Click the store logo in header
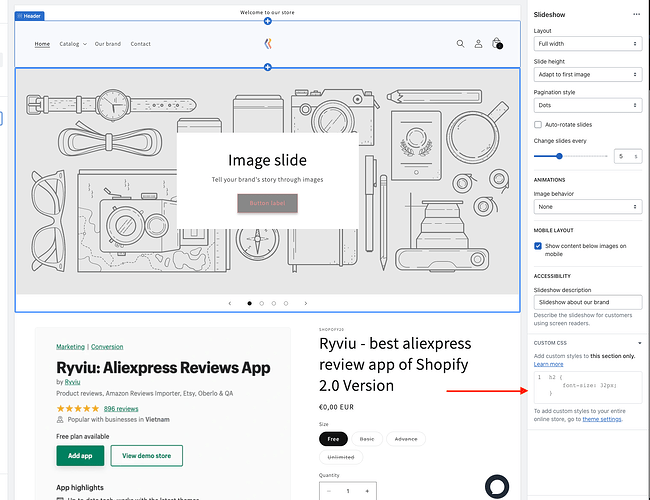650x500 pixels. click(x=267, y=44)
